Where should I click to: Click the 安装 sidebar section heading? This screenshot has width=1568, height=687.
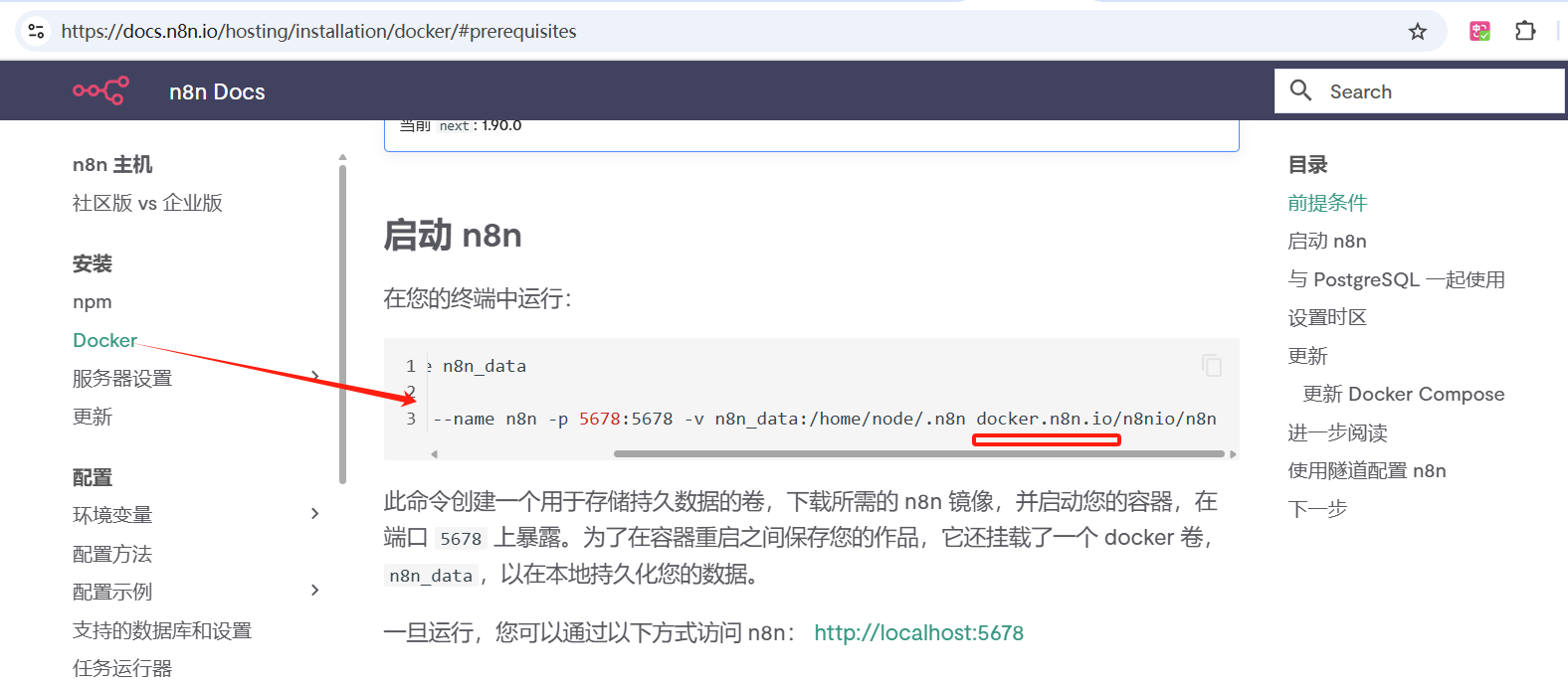[x=93, y=263]
